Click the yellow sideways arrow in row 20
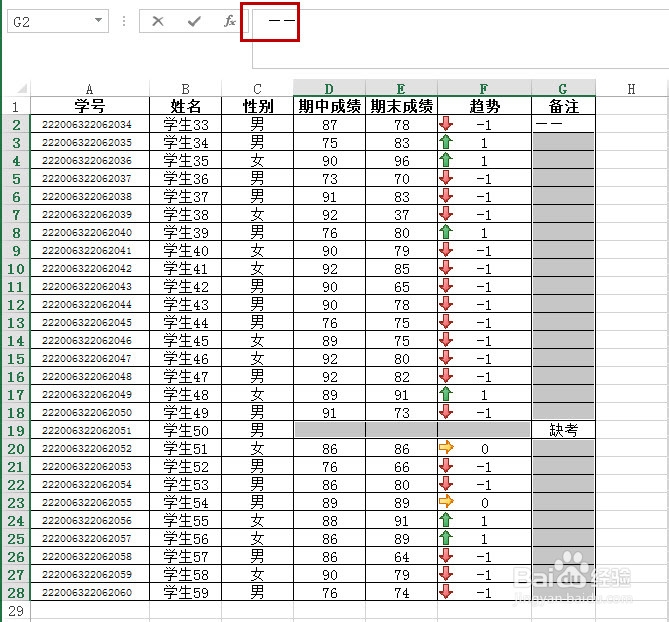This screenshot has width=669, height=622. tap(446, 448)
